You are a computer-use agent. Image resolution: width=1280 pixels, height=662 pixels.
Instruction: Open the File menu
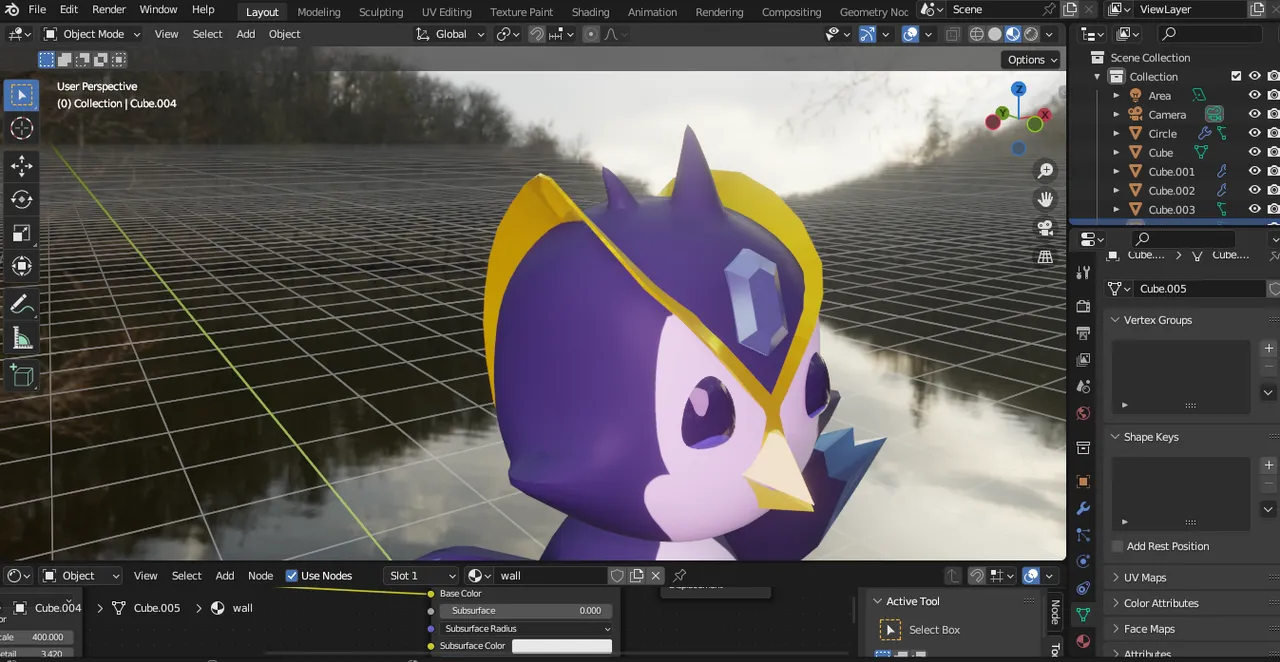37,10
